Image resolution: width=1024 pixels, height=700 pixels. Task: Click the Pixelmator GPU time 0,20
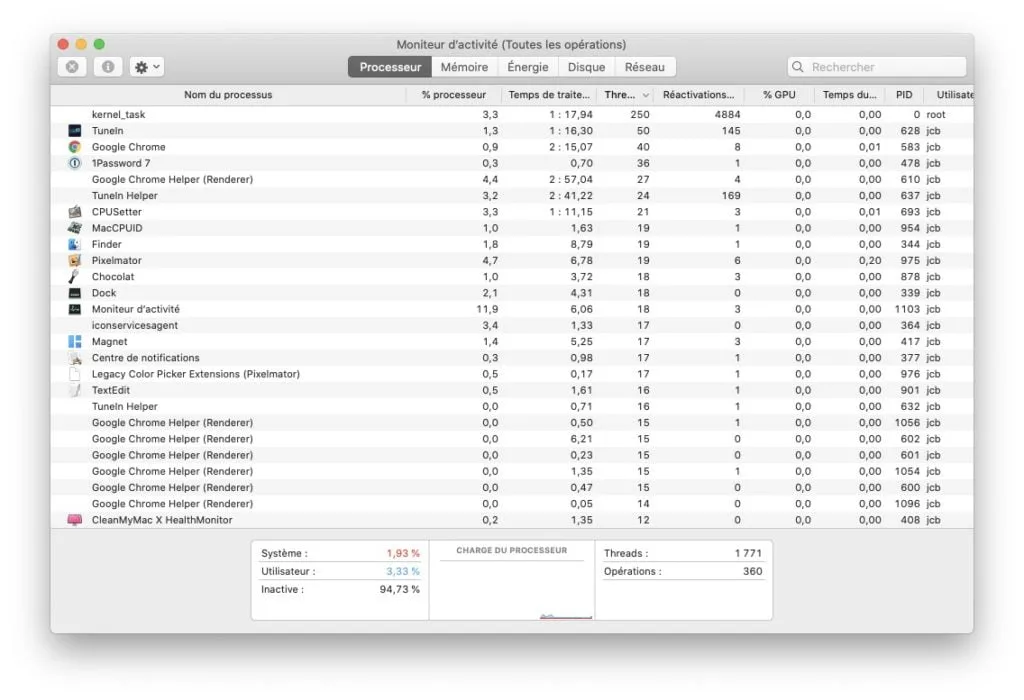pyautogui.click(x=870, y=261)
